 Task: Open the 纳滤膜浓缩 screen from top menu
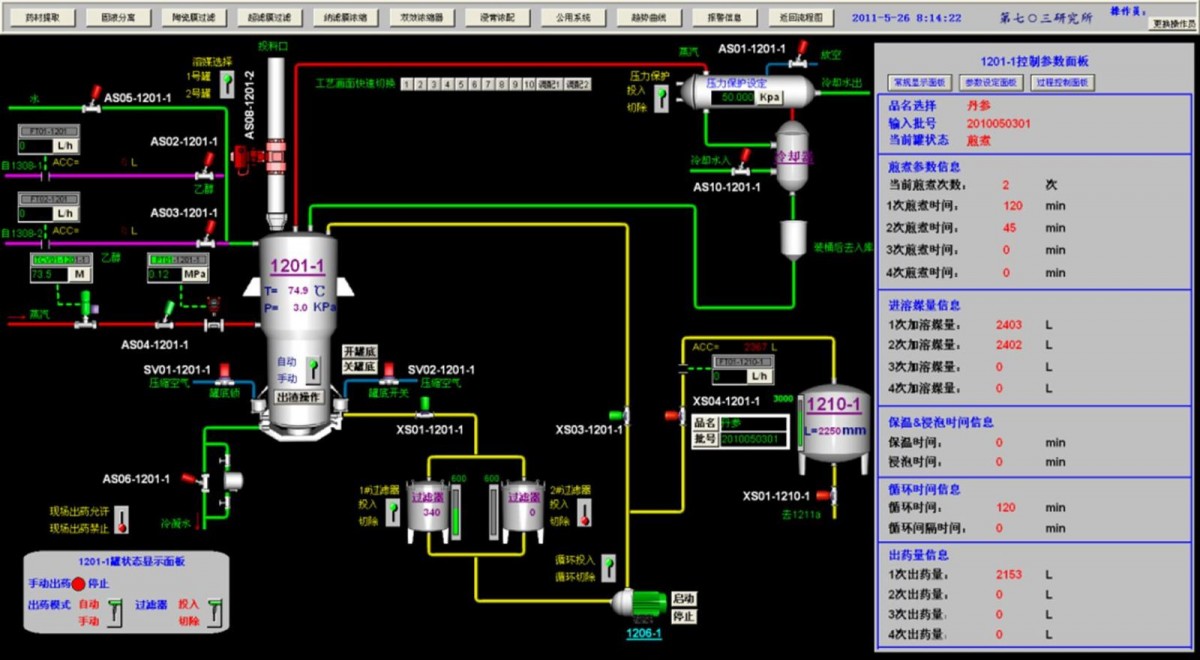pyautogui.click(x=345, y=17)
